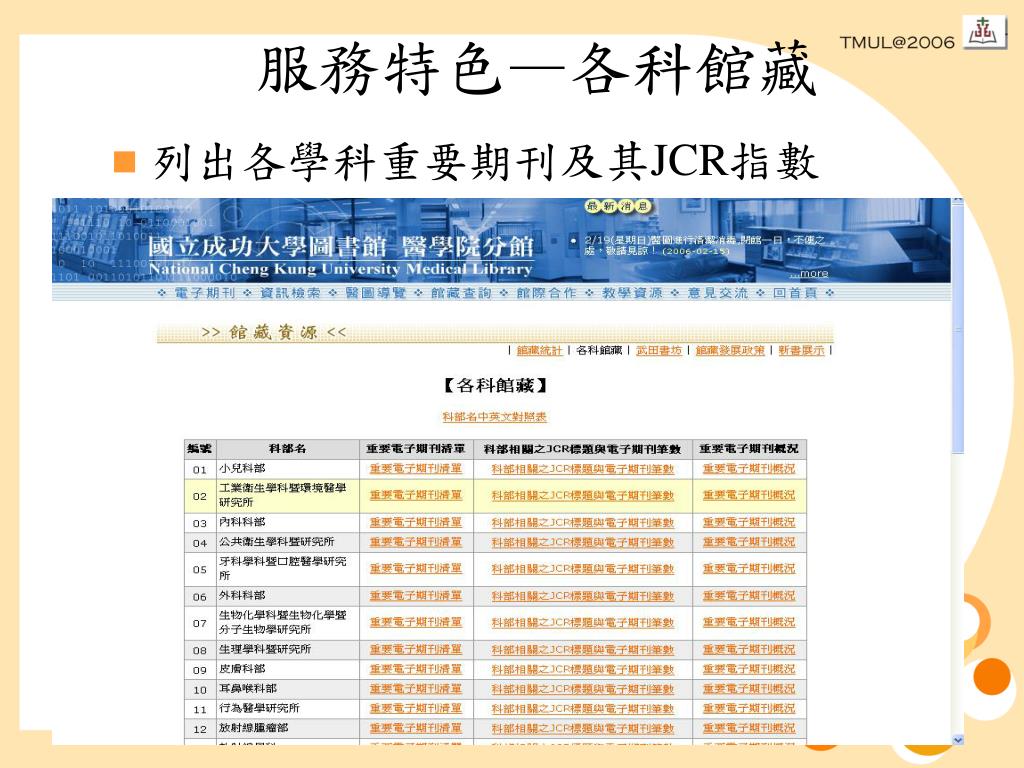1024x768 pixels.
Task: Open the 館際合作 menu item
Action: [546, 293]
